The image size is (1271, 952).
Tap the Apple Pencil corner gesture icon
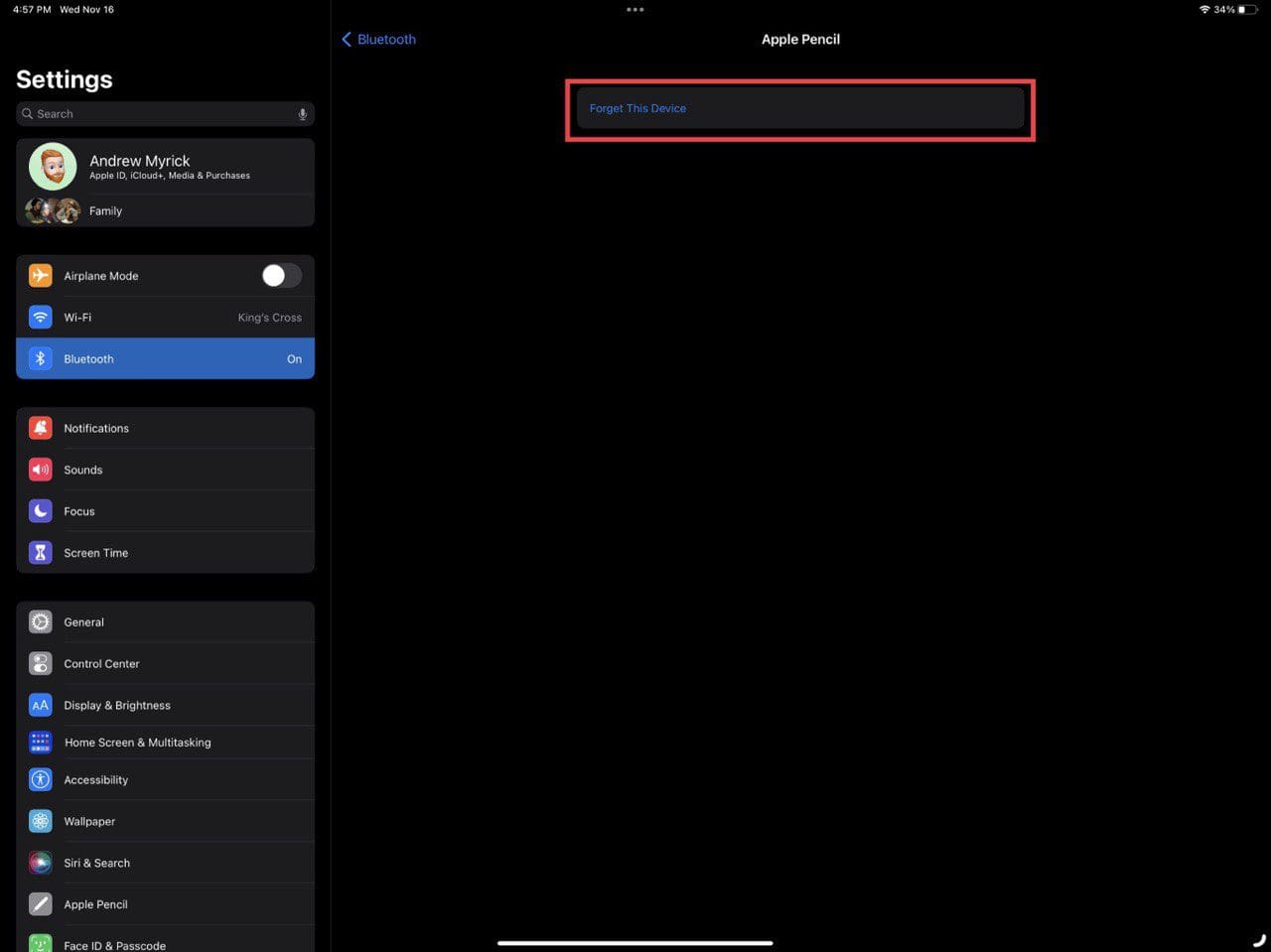(x=1259, y=939)
